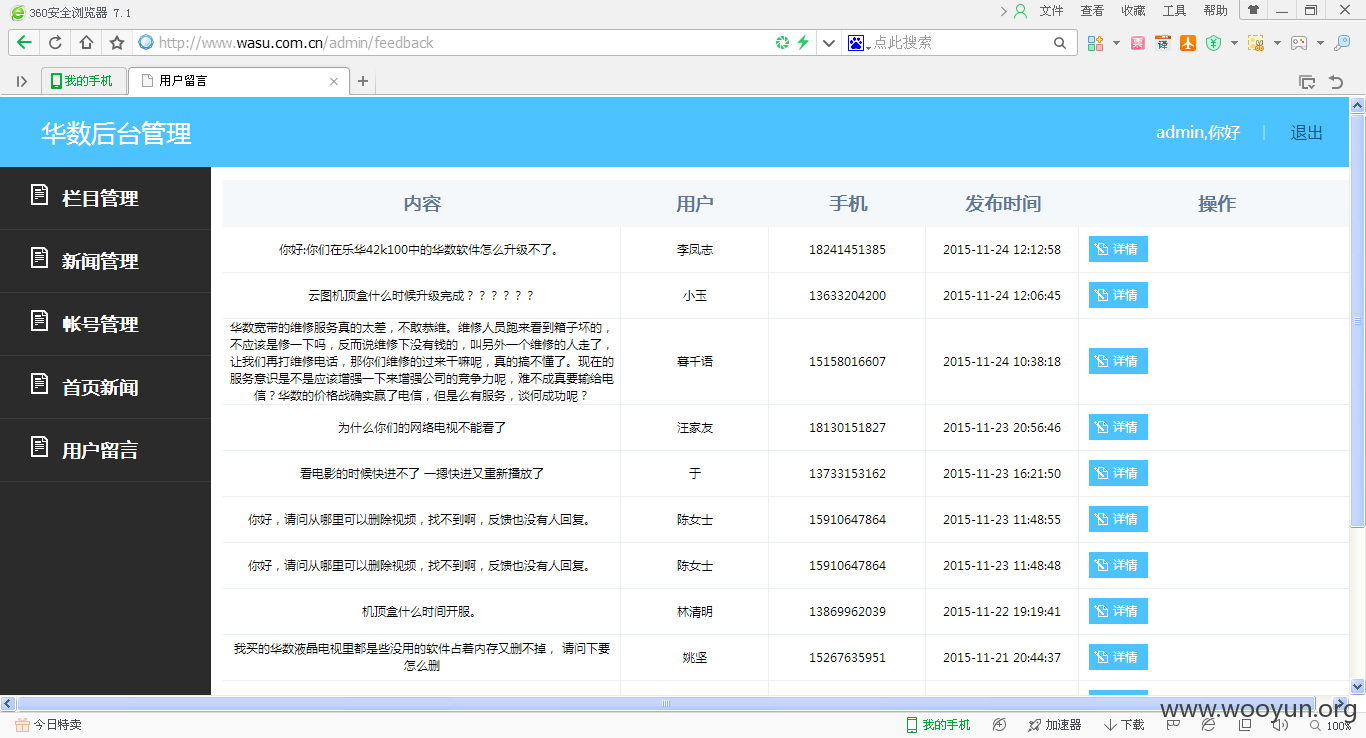This screenshot has height=738, width=1366.
Task: Open the 收藏 menu
Action: (1133, 11)
